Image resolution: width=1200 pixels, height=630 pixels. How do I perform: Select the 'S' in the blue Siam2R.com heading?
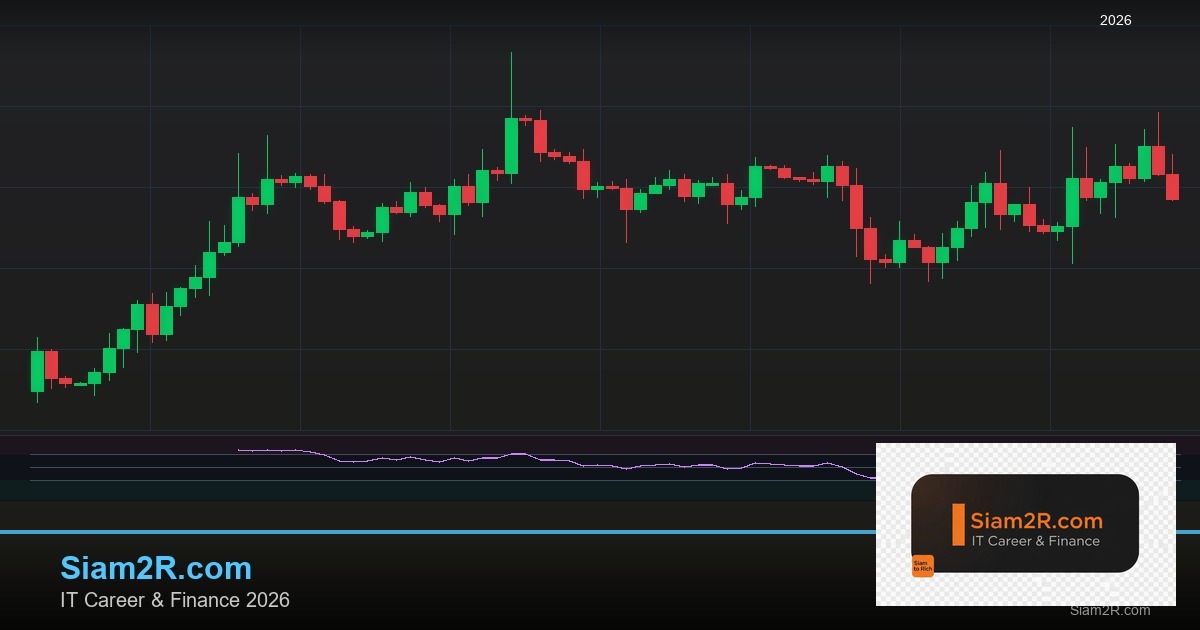(71, 568)
